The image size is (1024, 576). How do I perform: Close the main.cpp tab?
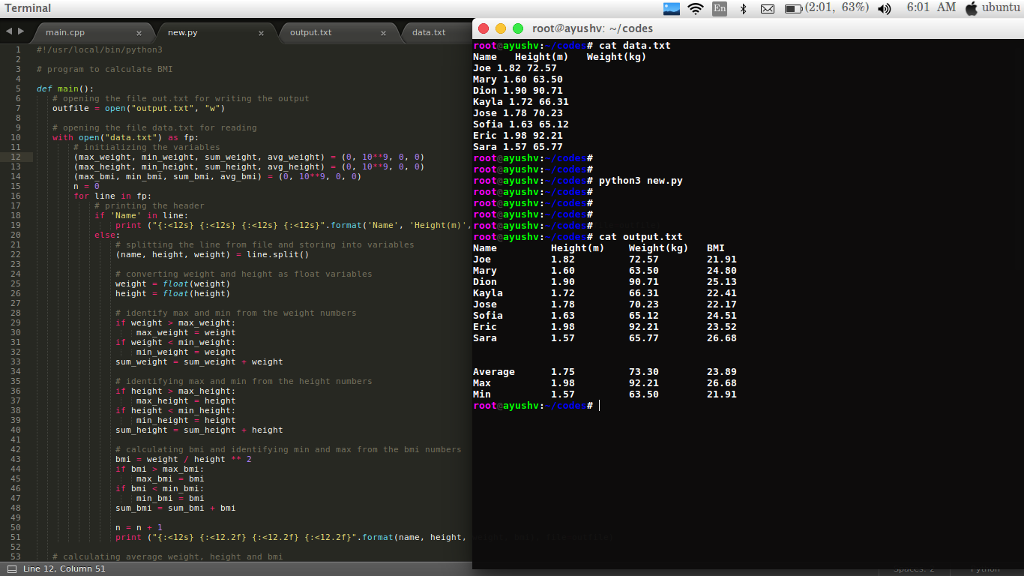(x=139, y=33)
